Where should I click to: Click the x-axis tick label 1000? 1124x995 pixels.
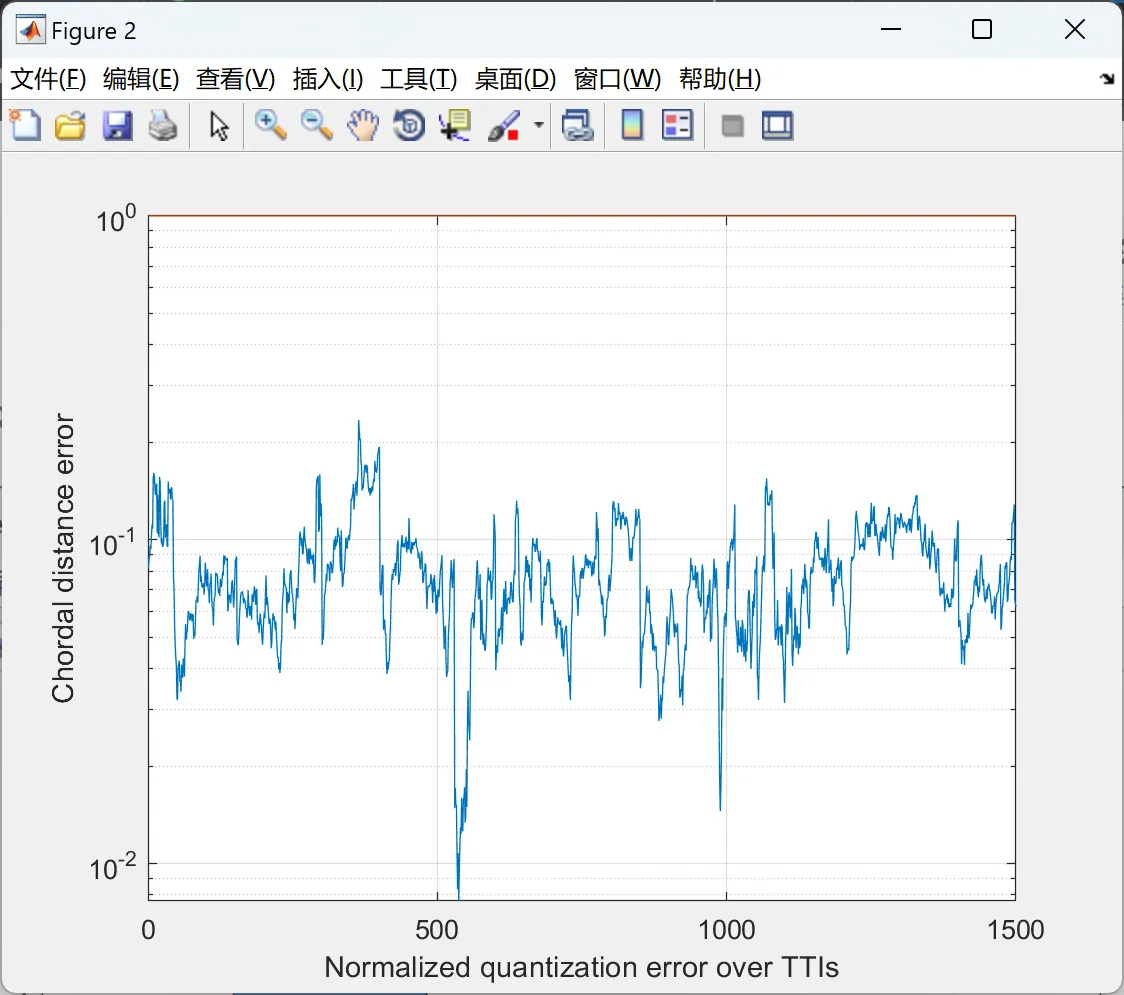[726, 930]
